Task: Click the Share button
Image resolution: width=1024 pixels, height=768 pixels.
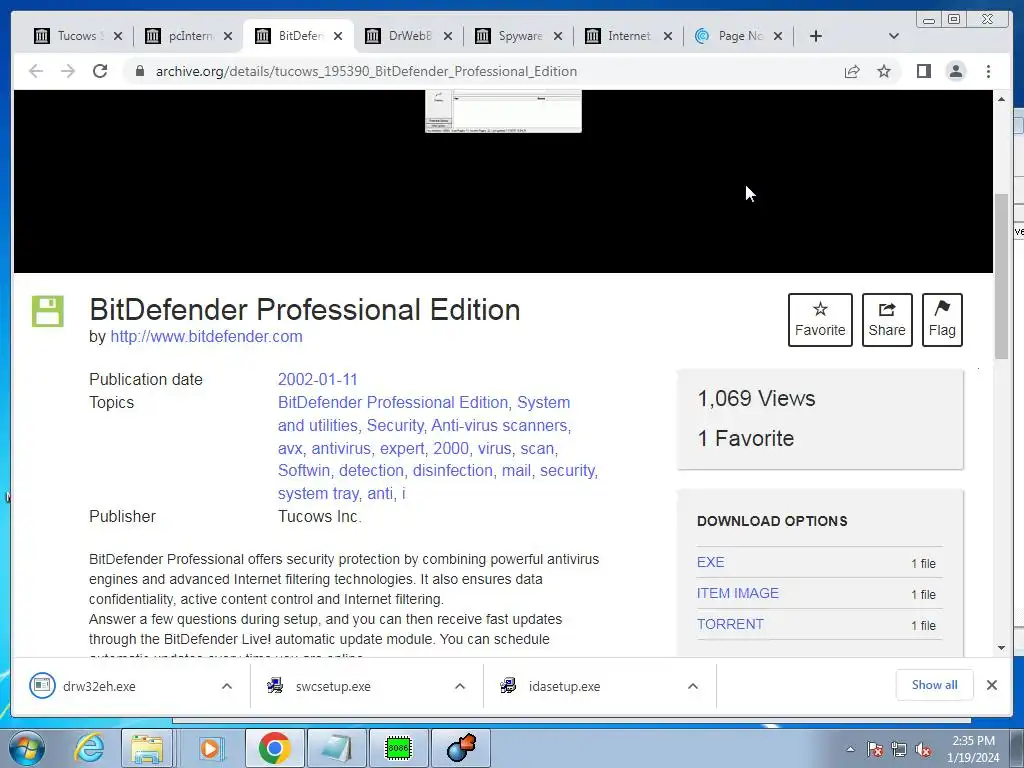Action: point(887,320)
